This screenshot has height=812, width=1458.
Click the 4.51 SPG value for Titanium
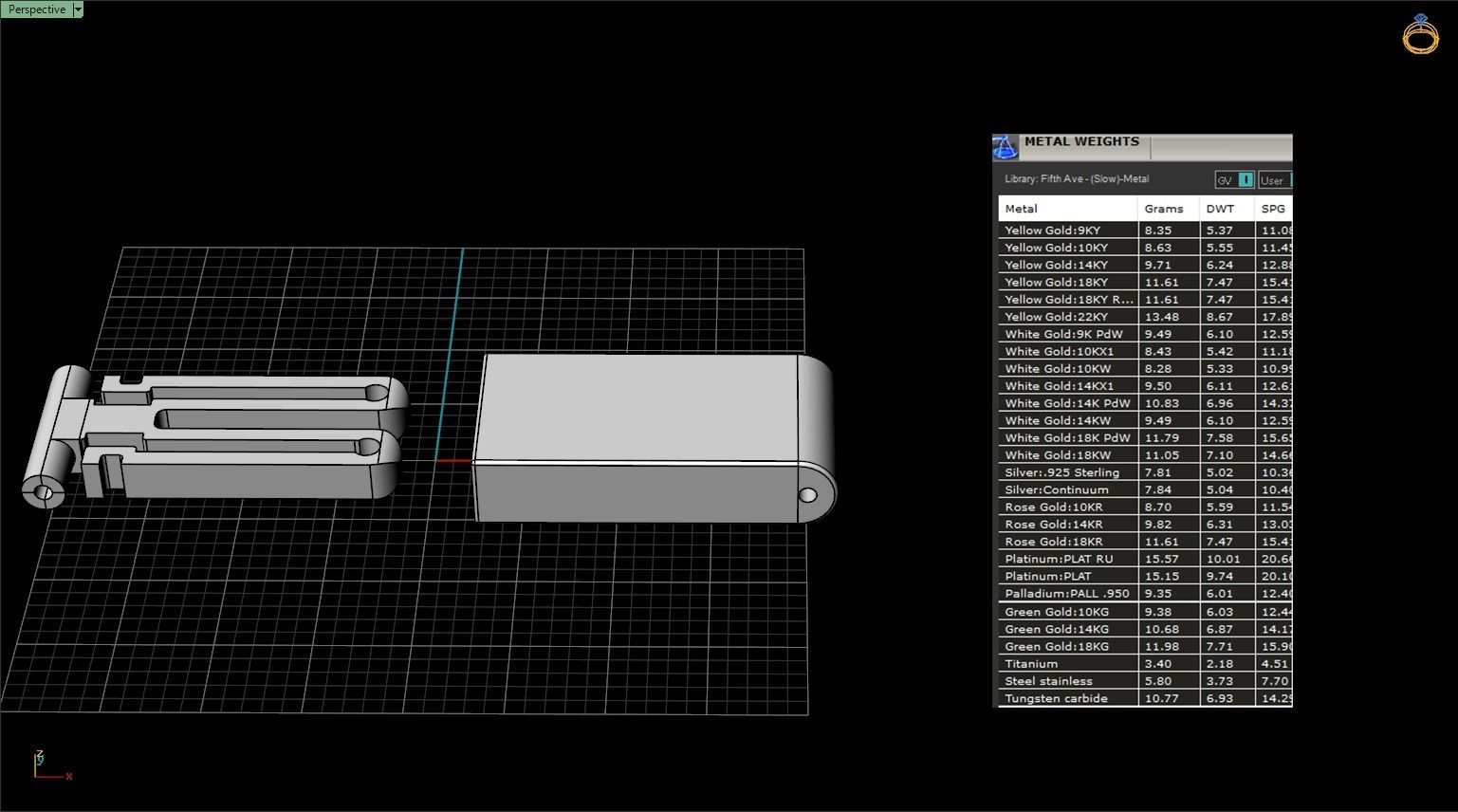1275,664
